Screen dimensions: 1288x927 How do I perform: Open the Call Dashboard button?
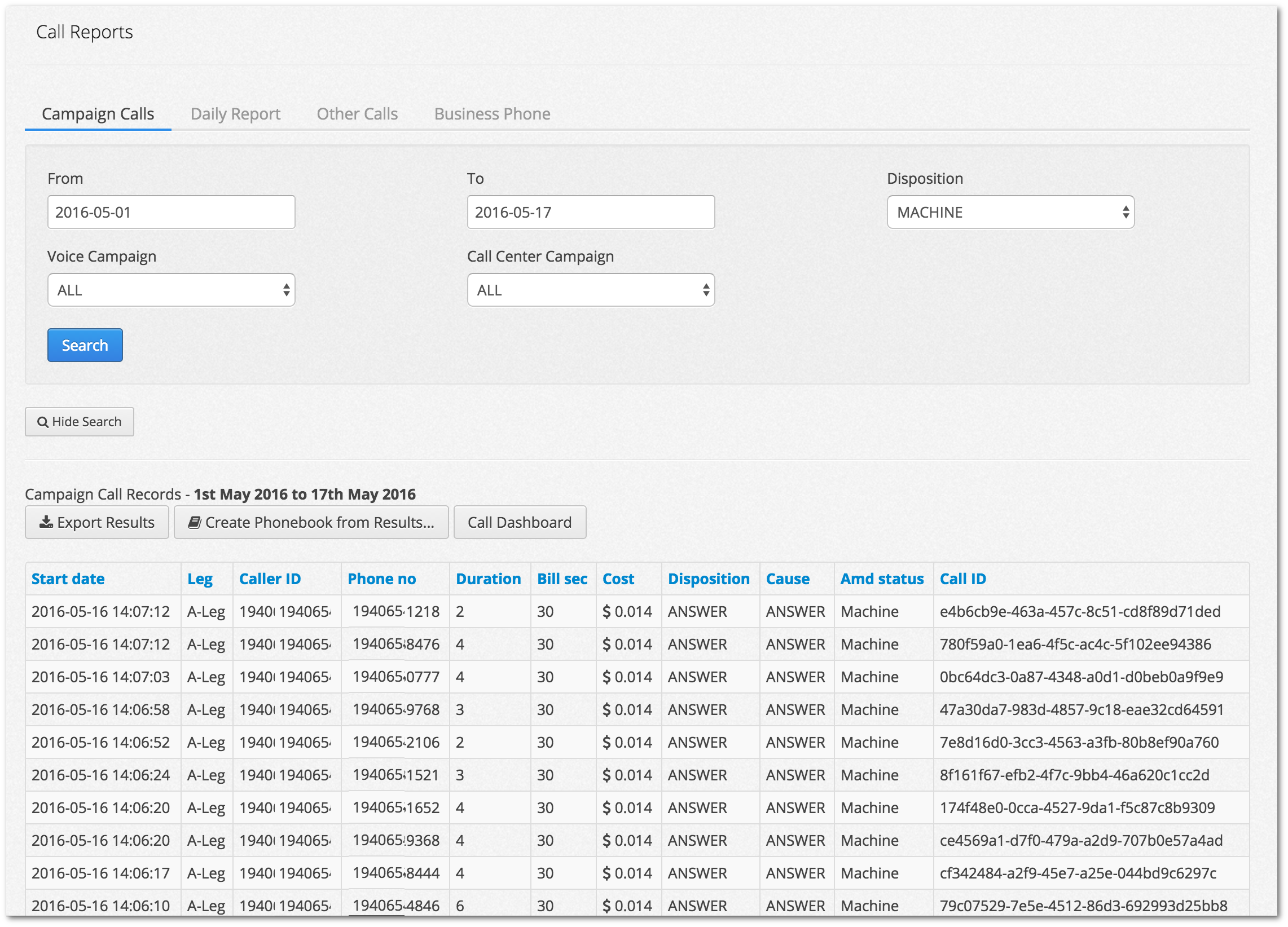point(519,522)
